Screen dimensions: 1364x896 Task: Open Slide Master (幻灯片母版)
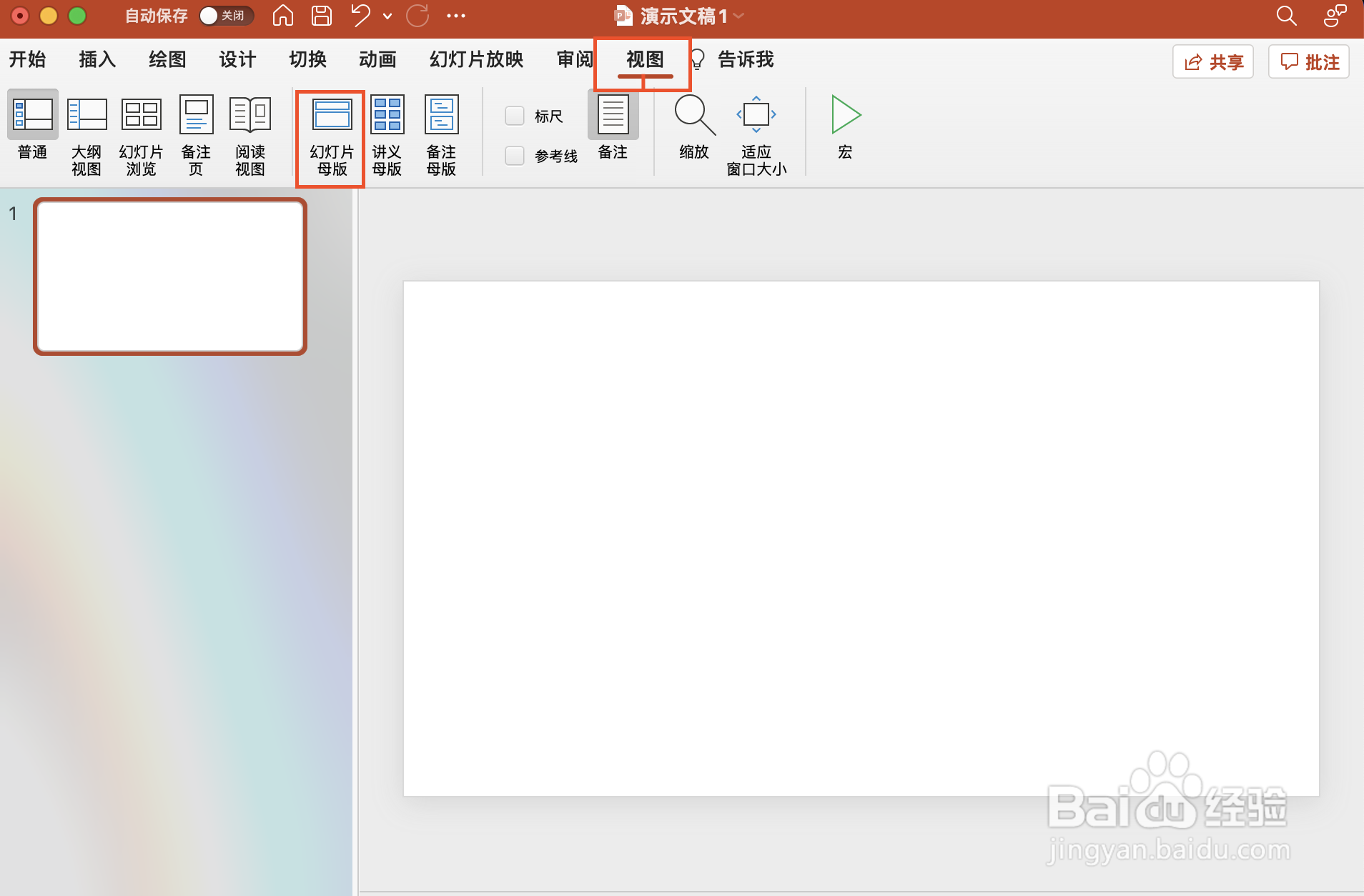[x=332, y=137]
